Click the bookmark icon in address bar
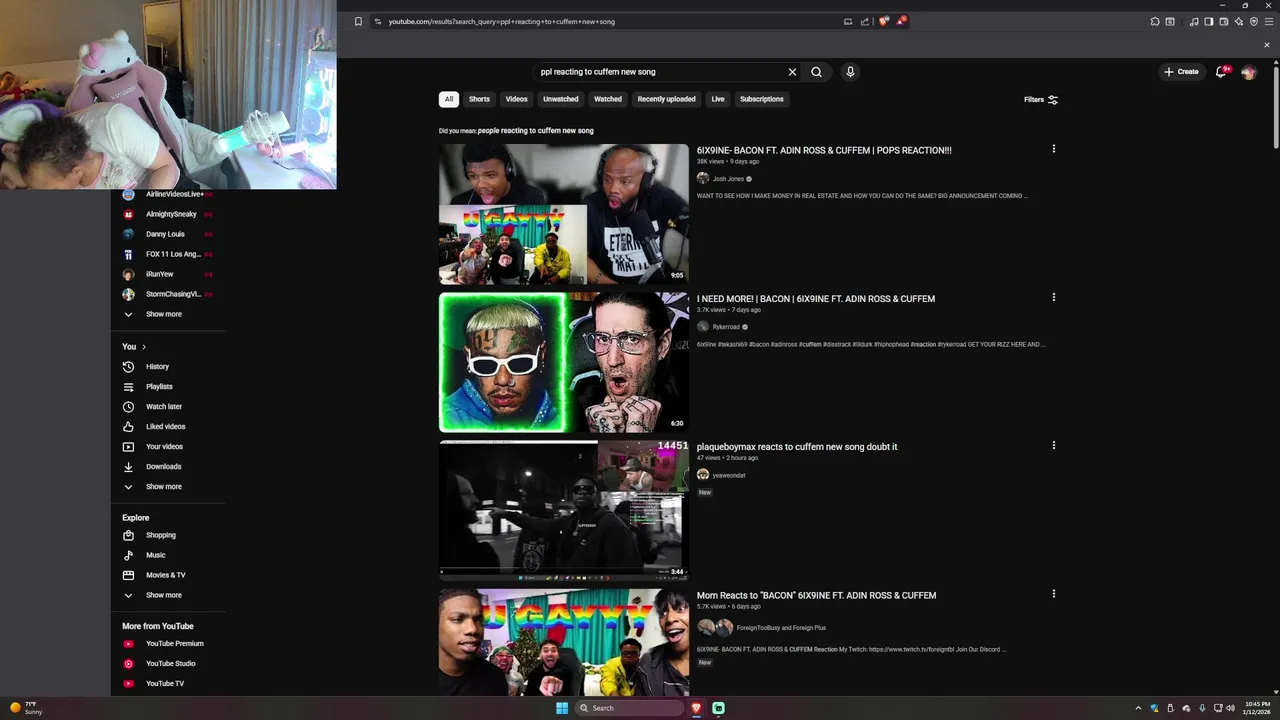This screenshot has height=720, width=1280. [x=358, y=21]
